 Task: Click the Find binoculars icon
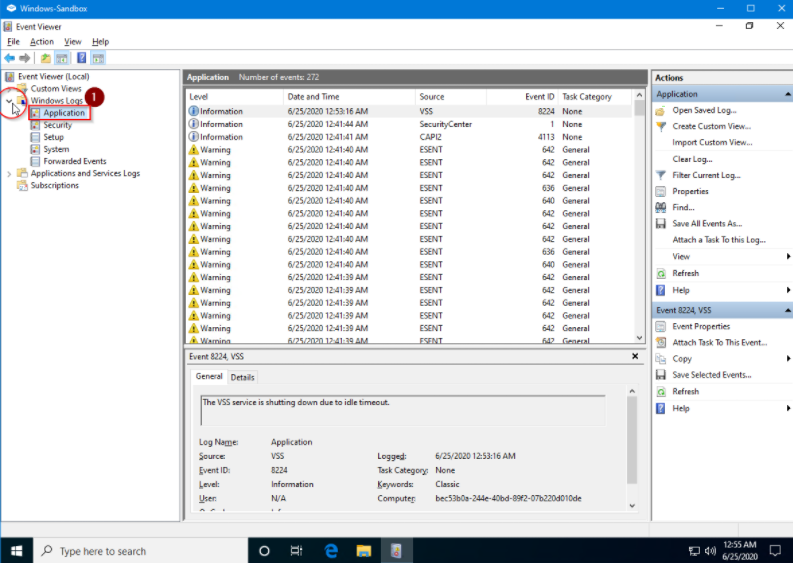(x=661, y=207)
